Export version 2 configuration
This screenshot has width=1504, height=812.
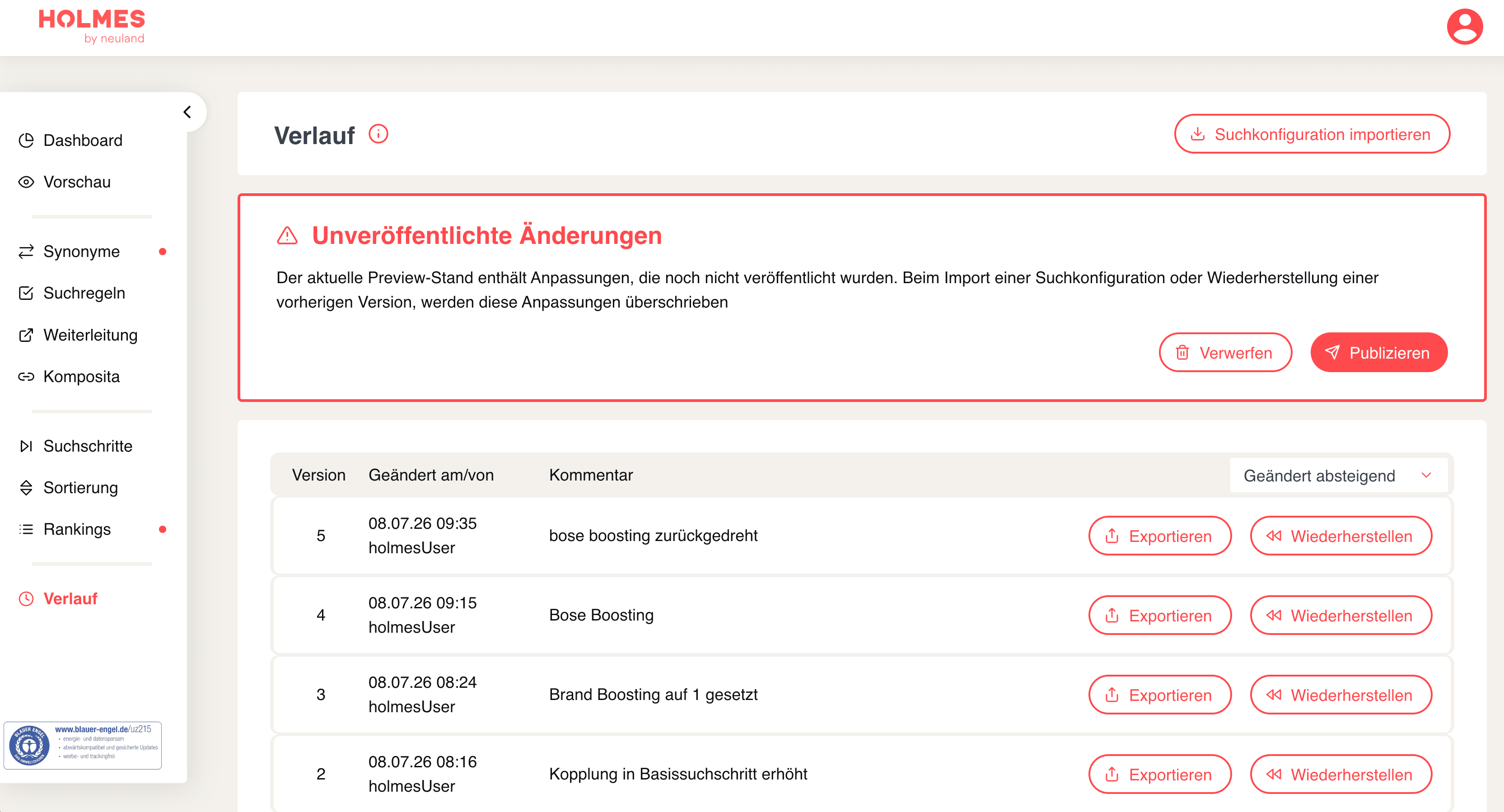tap(1159, 774)
